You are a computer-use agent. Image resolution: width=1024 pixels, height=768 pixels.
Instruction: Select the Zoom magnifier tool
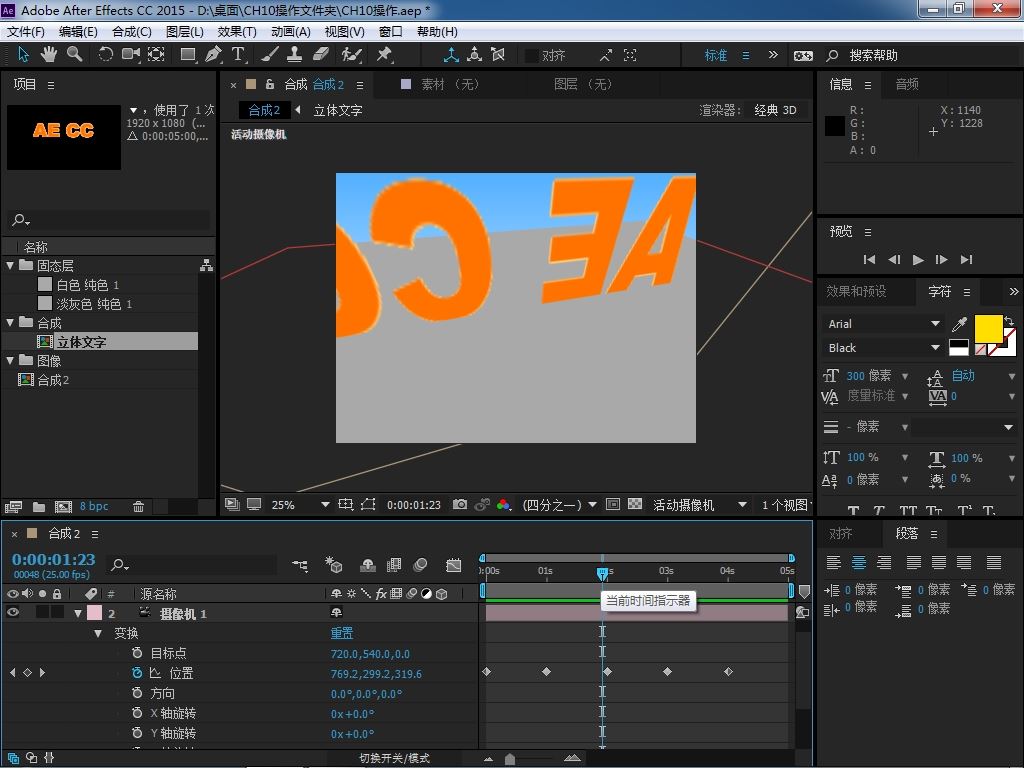coord(74,55)
